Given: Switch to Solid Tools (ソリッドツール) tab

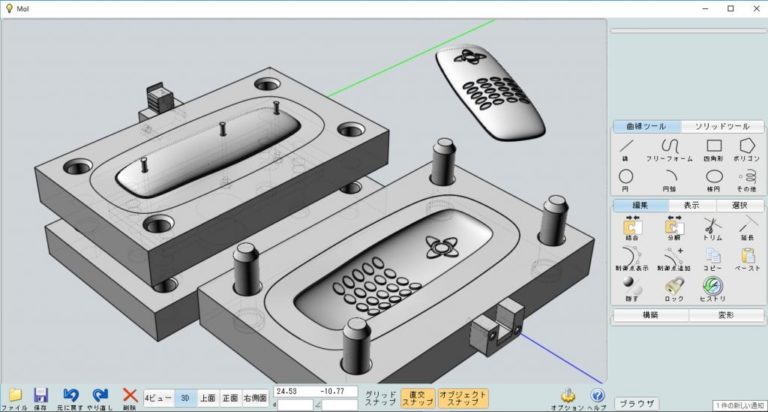Looking at the screenshot, I should pos(722,126).
